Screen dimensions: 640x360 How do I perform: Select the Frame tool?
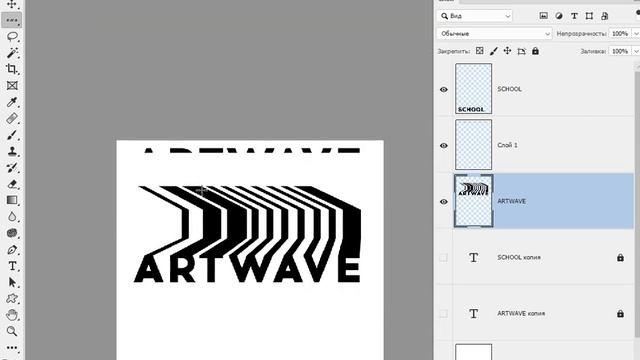(x=12, y=85)
